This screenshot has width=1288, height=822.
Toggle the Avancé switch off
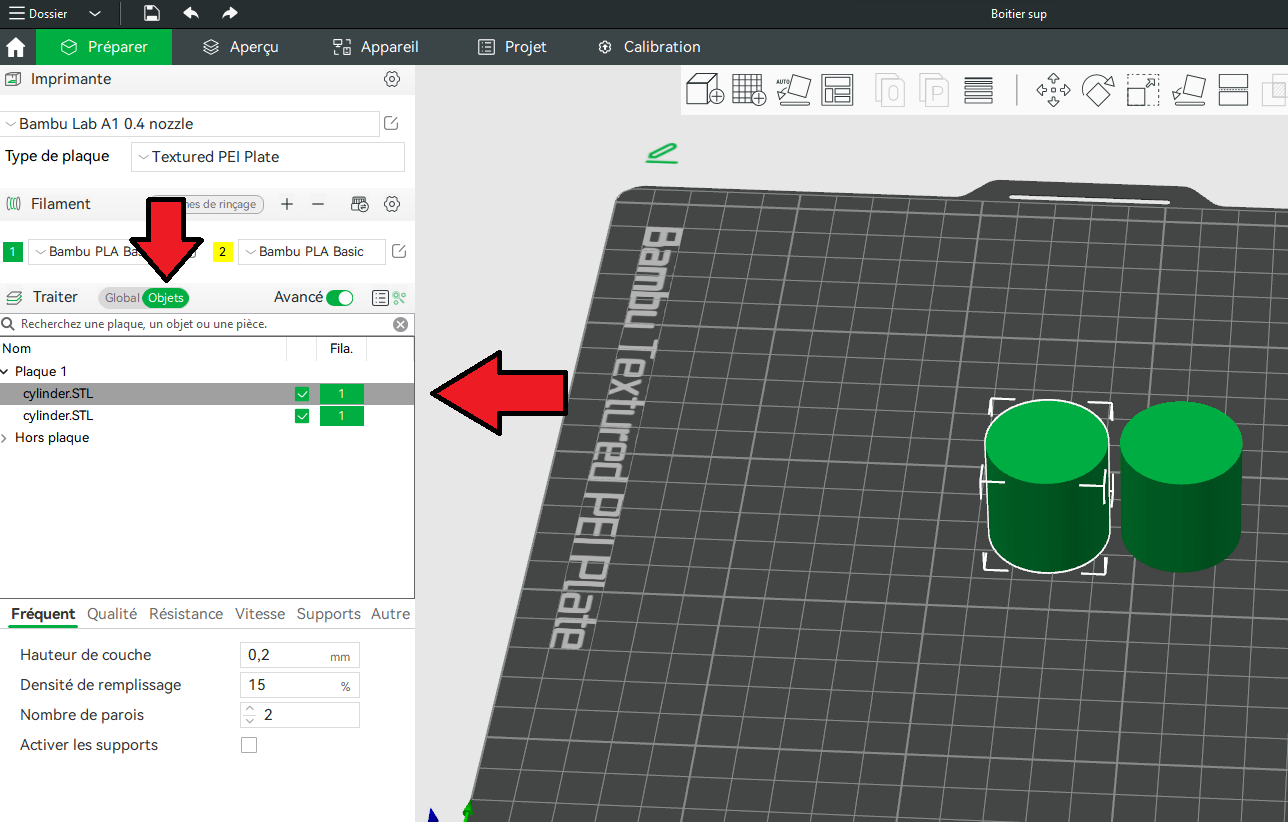tap(340, 298)
